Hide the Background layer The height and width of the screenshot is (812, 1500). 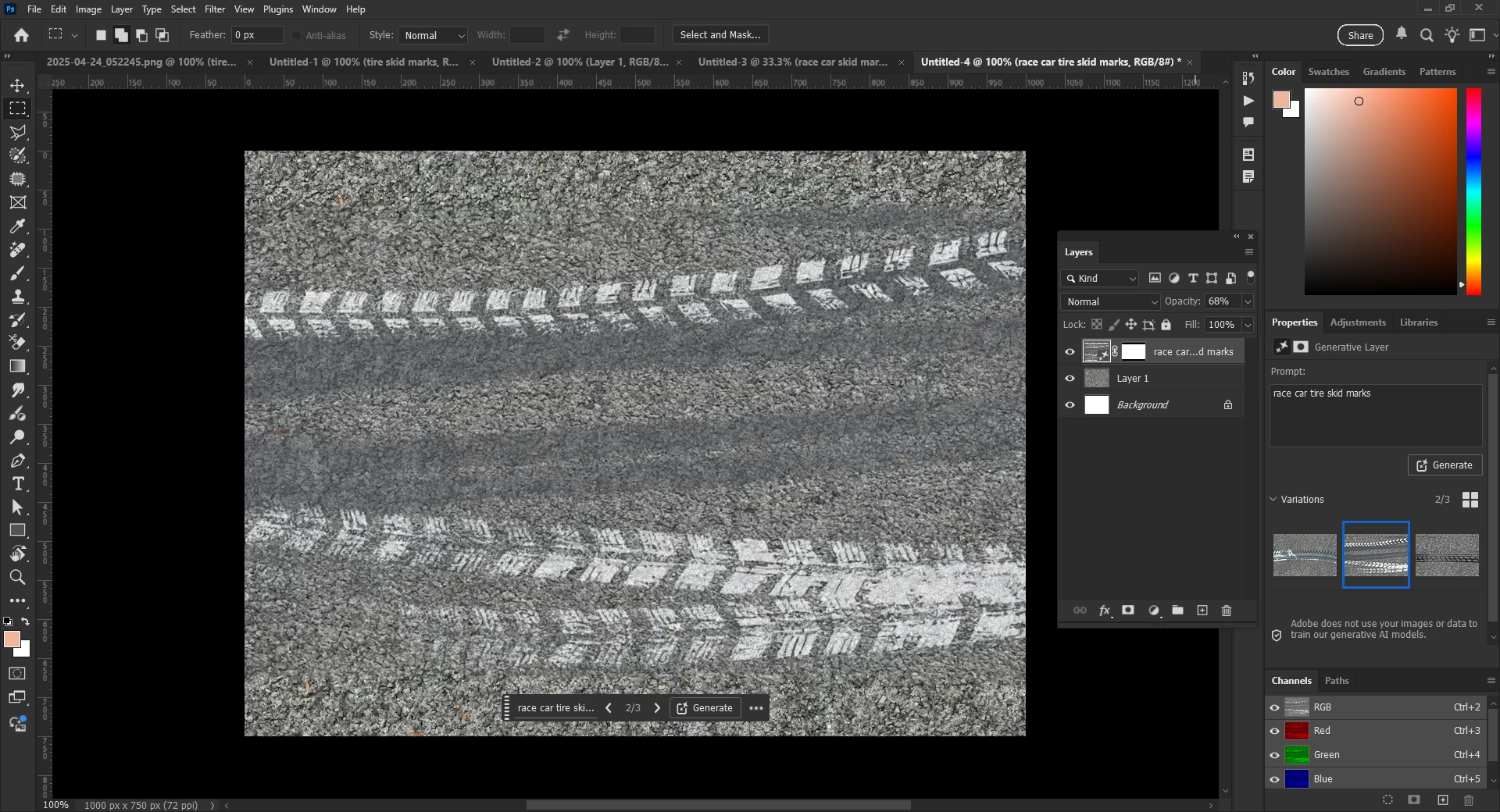[x=1070, y=405]
